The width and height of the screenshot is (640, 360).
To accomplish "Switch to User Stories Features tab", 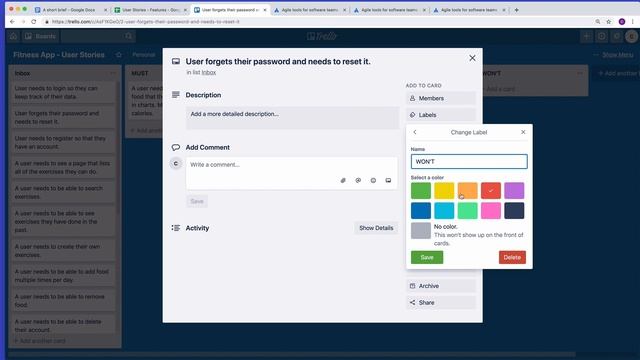I will 150,10.
